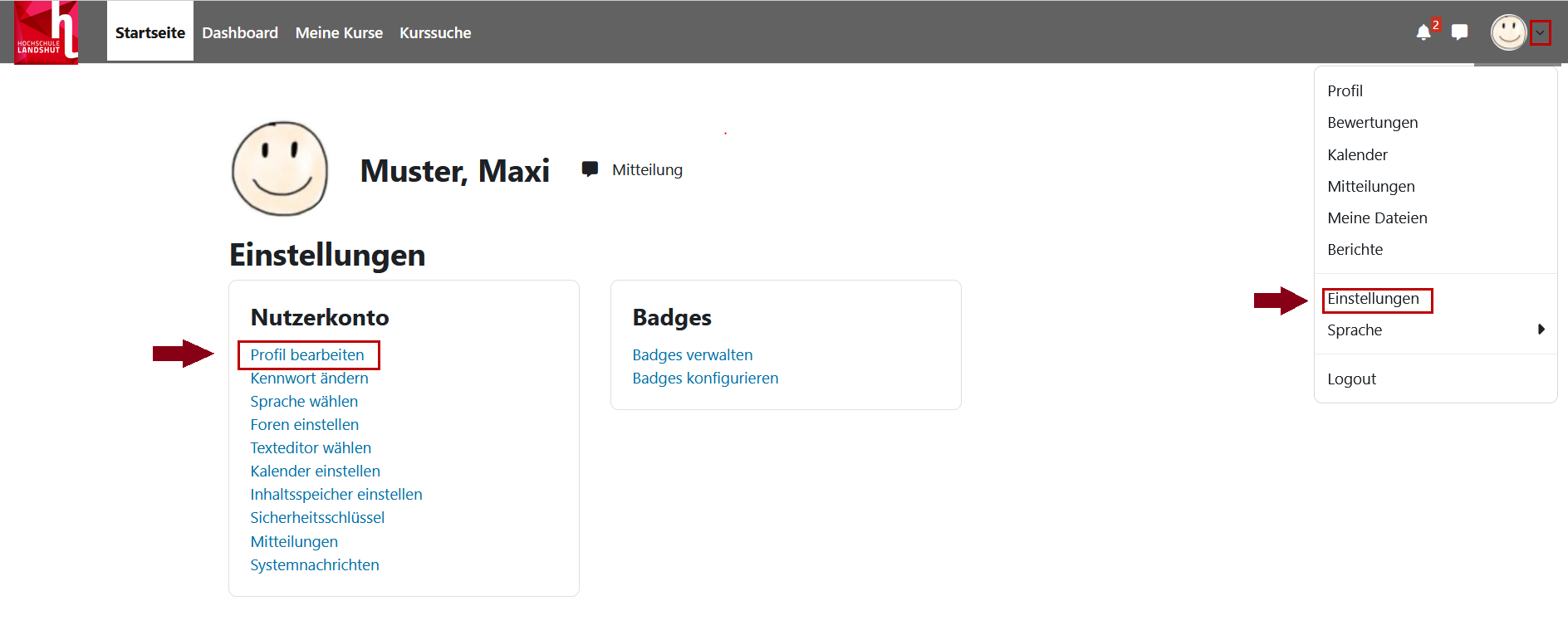Screen dimensions: 1568x640
Task: Open Kennwort ändern
Action: point(309,378)
